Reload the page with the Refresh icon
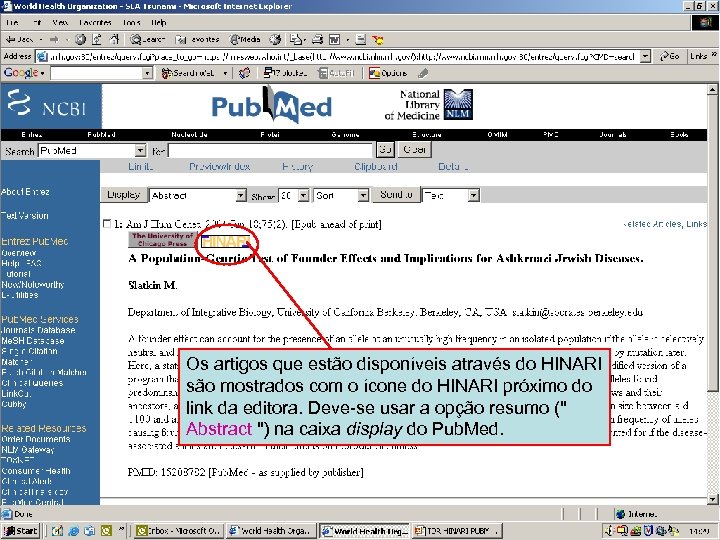This screenshot has width=720, height=540. tap(97, 39)
